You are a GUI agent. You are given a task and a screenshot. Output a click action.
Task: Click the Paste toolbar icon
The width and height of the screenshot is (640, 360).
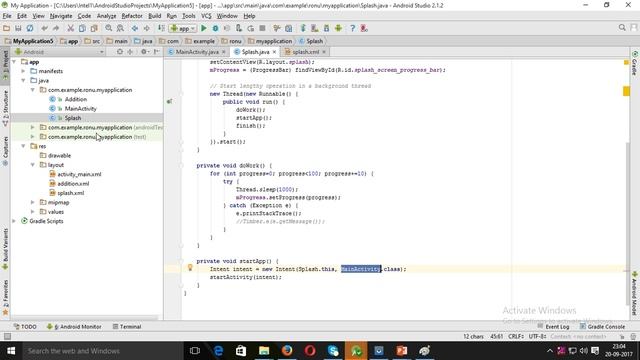[x=94, y=28]
